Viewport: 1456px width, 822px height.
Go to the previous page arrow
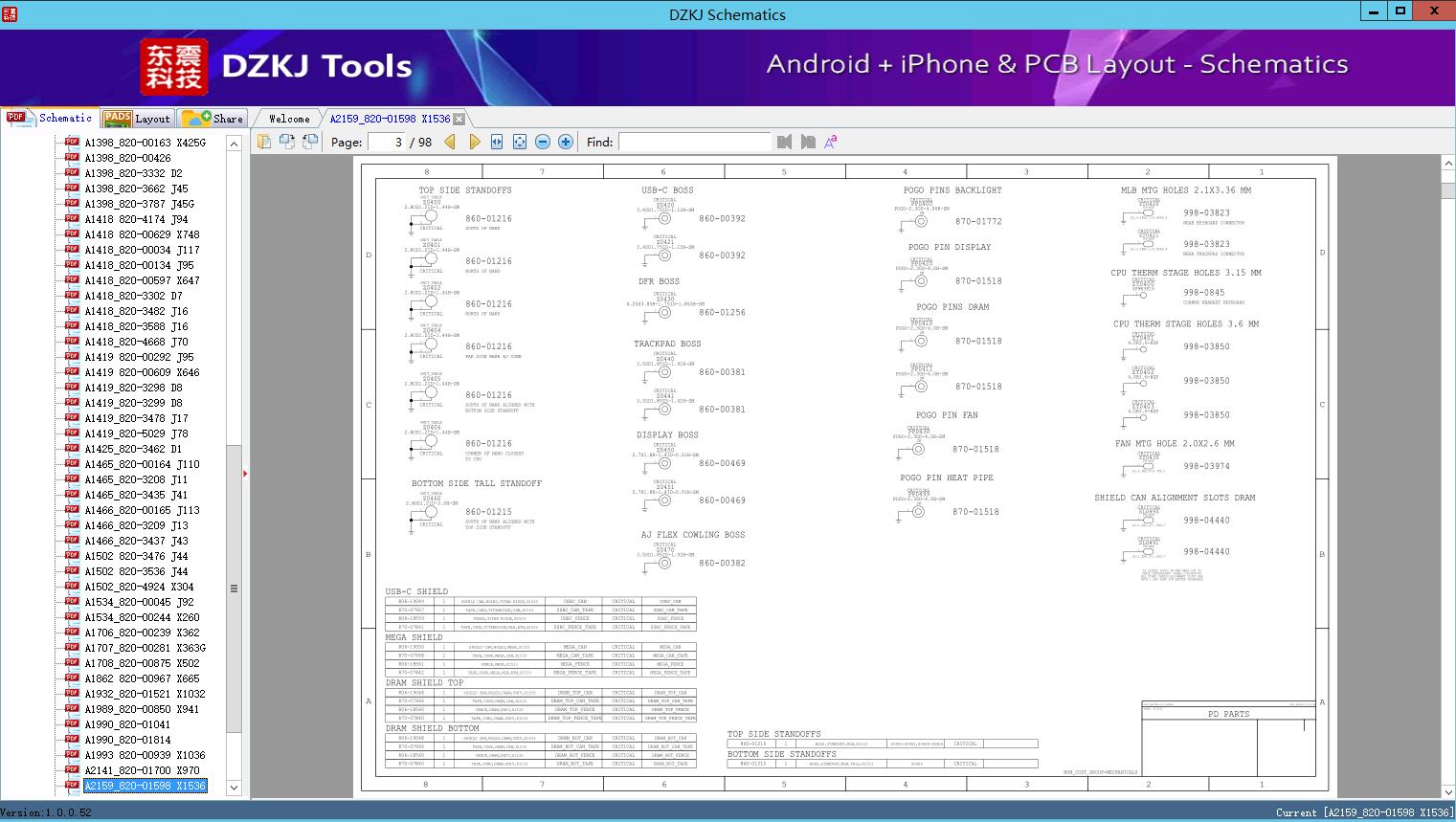tap(450, 142)
